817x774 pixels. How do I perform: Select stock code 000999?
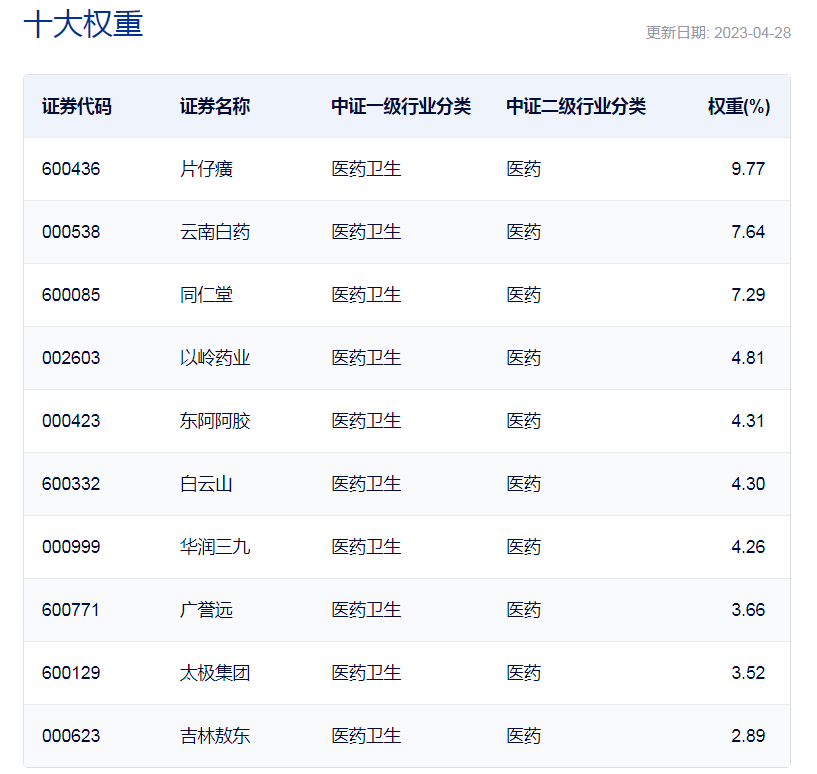(71, 547)
